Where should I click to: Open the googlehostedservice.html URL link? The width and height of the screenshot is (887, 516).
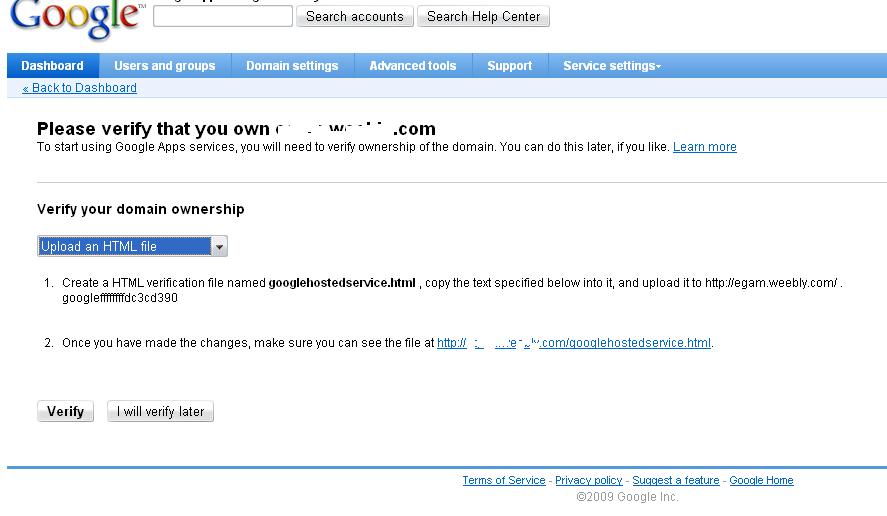click(x=574, y=343)
